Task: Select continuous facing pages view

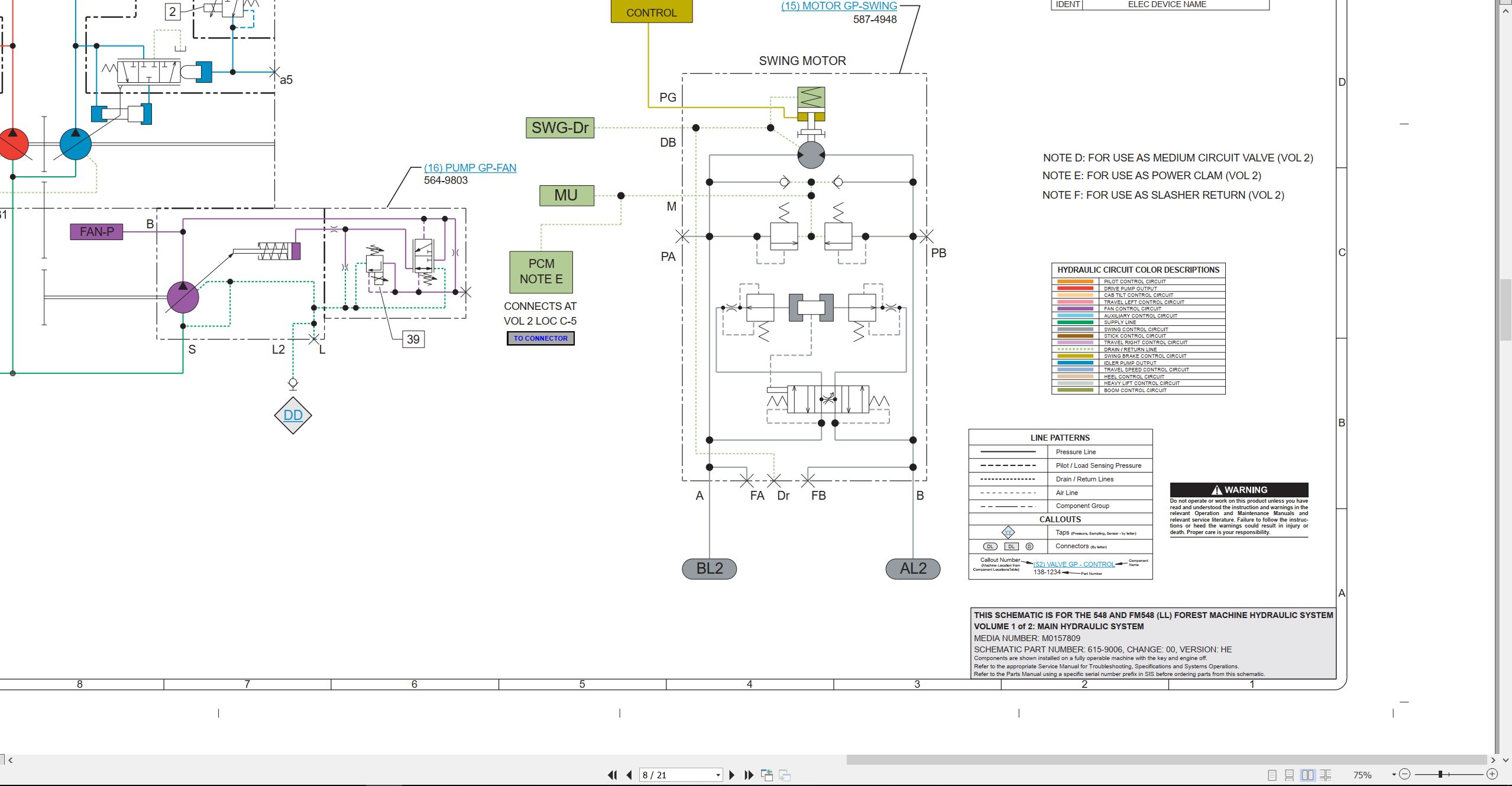Action: point(1325,775)
